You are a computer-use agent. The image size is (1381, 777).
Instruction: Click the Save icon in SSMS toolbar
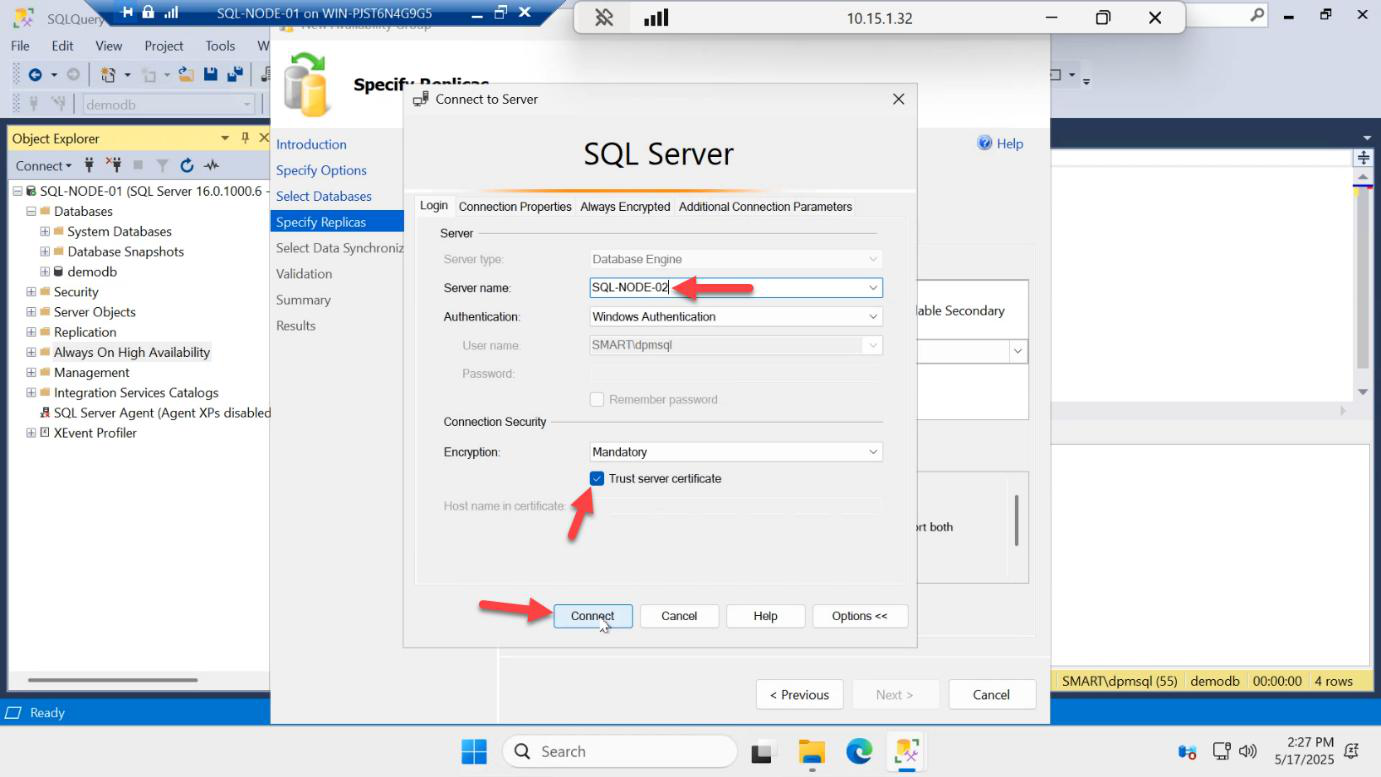click(x=211, y=75)
